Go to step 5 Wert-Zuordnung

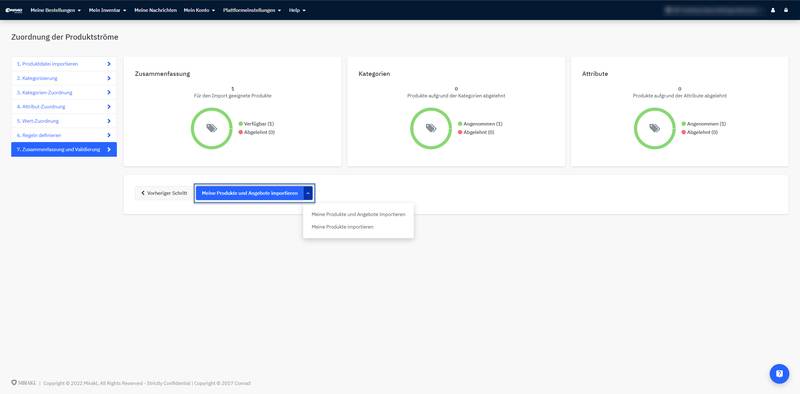(x=64, y=121)
